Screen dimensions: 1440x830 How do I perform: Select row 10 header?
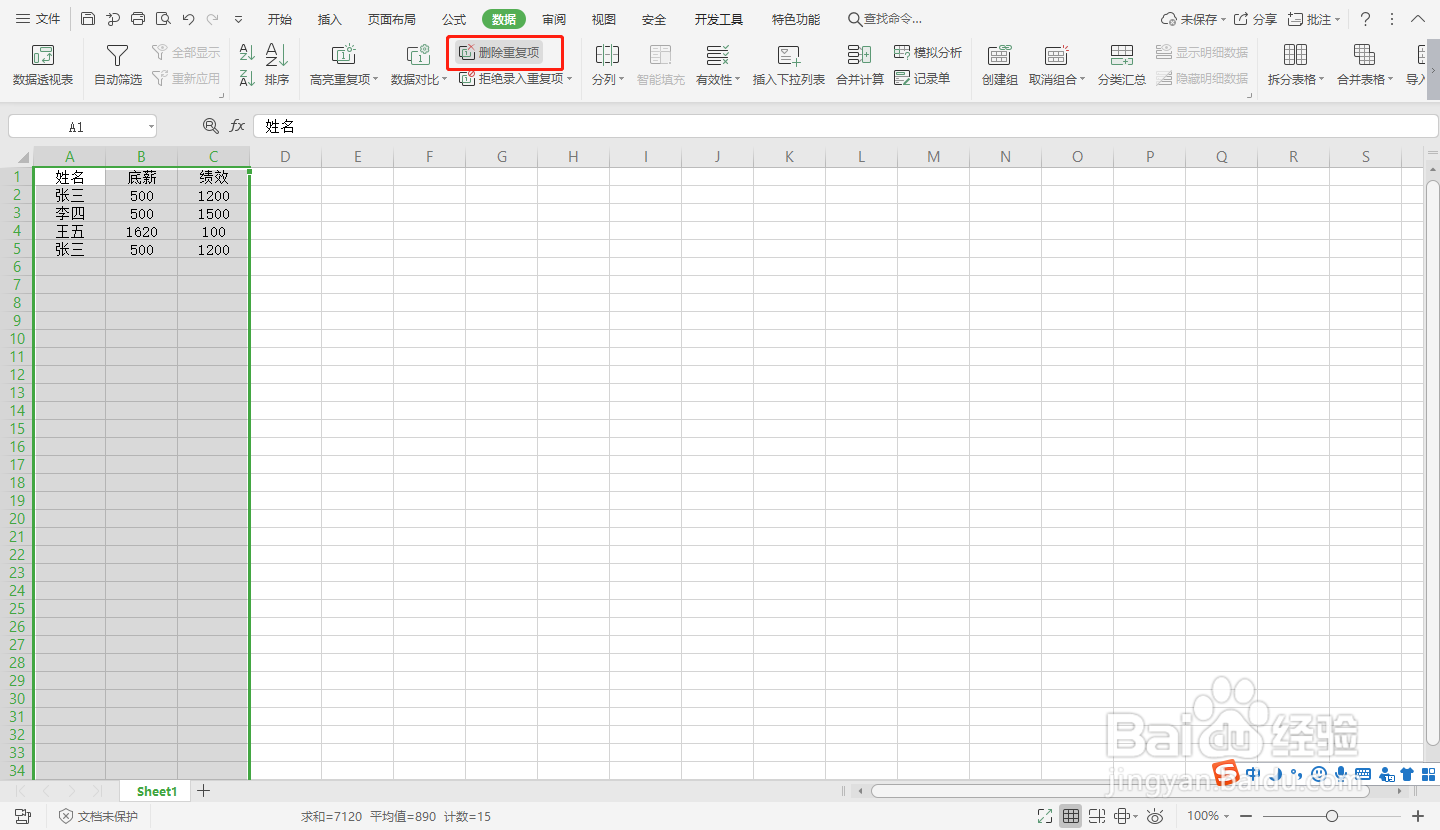17,339
